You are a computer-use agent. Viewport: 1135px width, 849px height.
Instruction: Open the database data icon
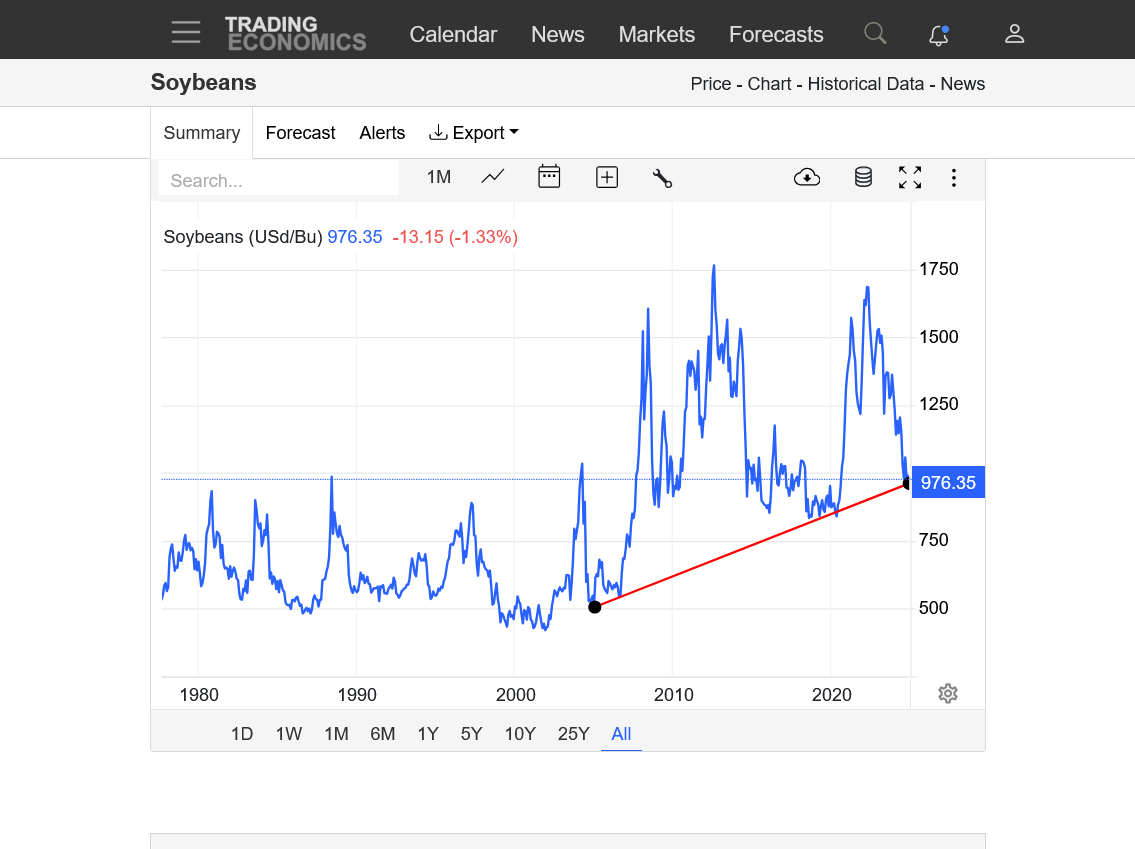pyautogui.click(x=863, y=178)
